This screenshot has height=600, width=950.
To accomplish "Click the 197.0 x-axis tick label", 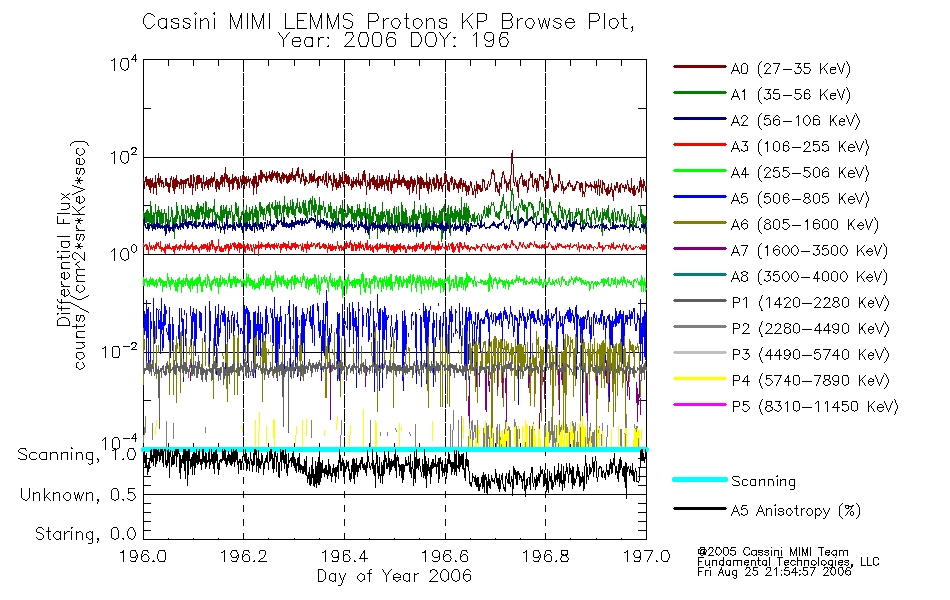I will click(x=646, y=556).
